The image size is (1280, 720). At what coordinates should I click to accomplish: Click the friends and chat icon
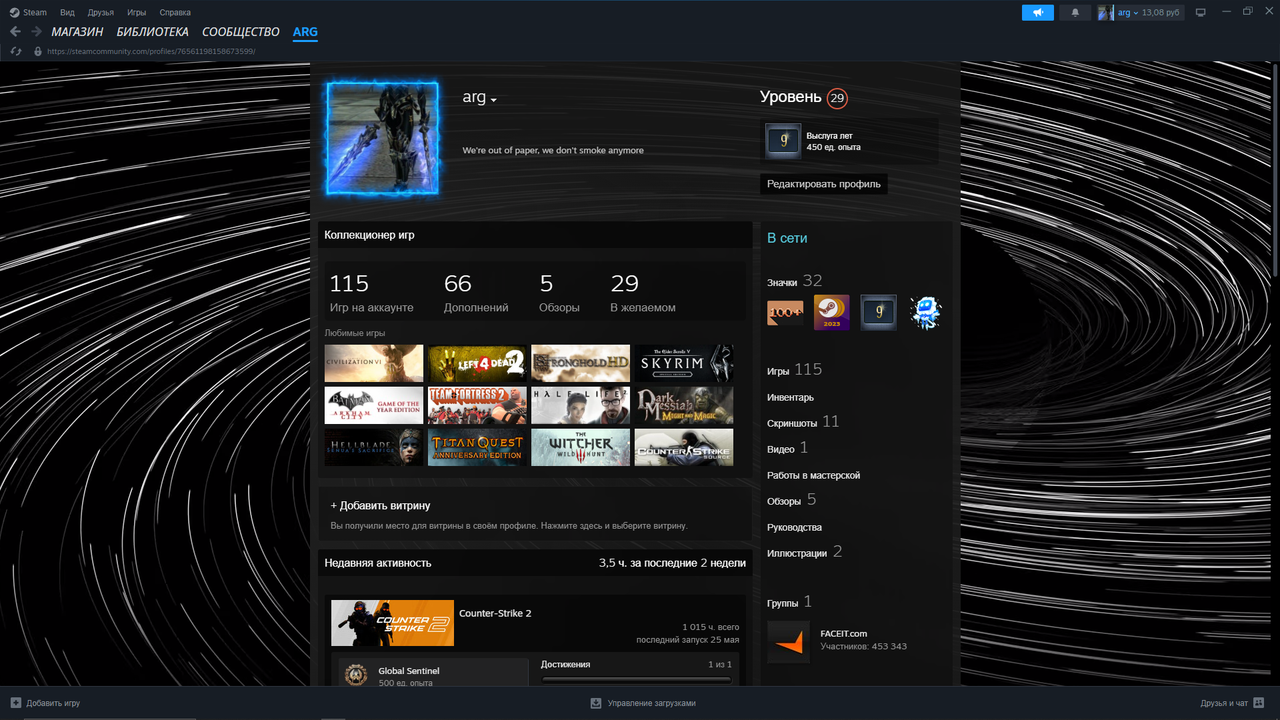point(1260,703)
